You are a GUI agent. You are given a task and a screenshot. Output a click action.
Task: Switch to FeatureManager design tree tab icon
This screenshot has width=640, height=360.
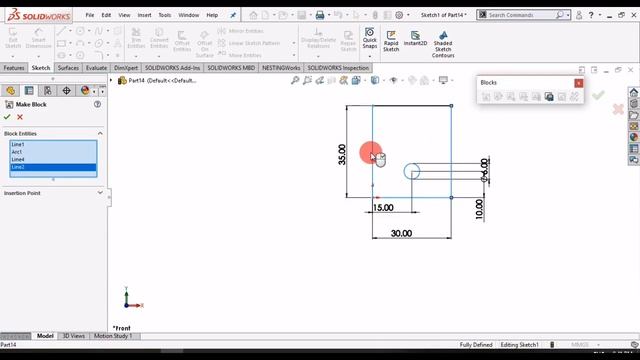coord(10,91)
